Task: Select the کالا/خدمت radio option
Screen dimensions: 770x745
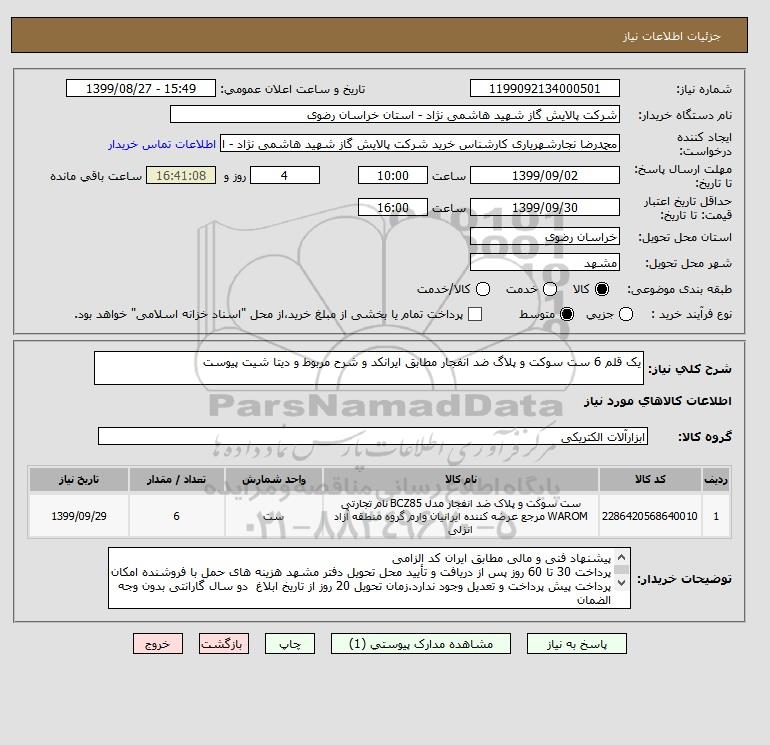Action: click(x=483, y=289)
